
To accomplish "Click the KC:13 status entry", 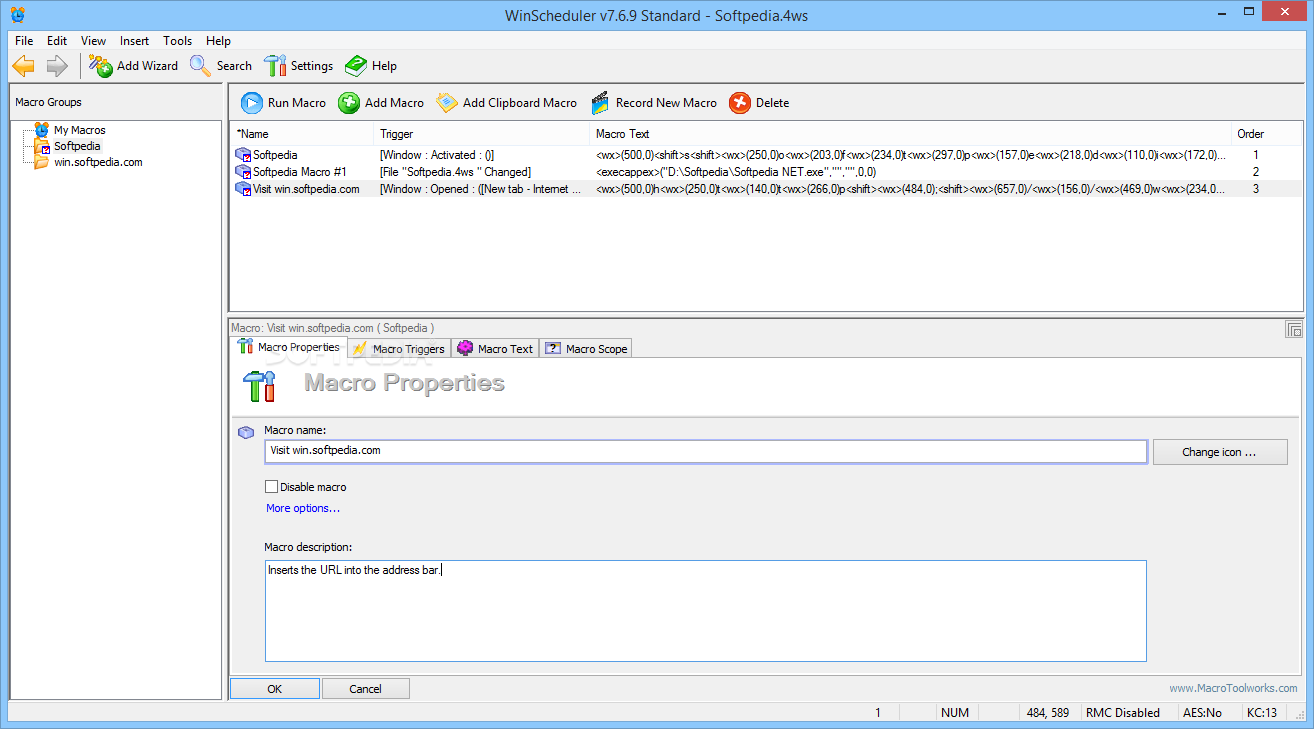I will [x=1262, y=713].
